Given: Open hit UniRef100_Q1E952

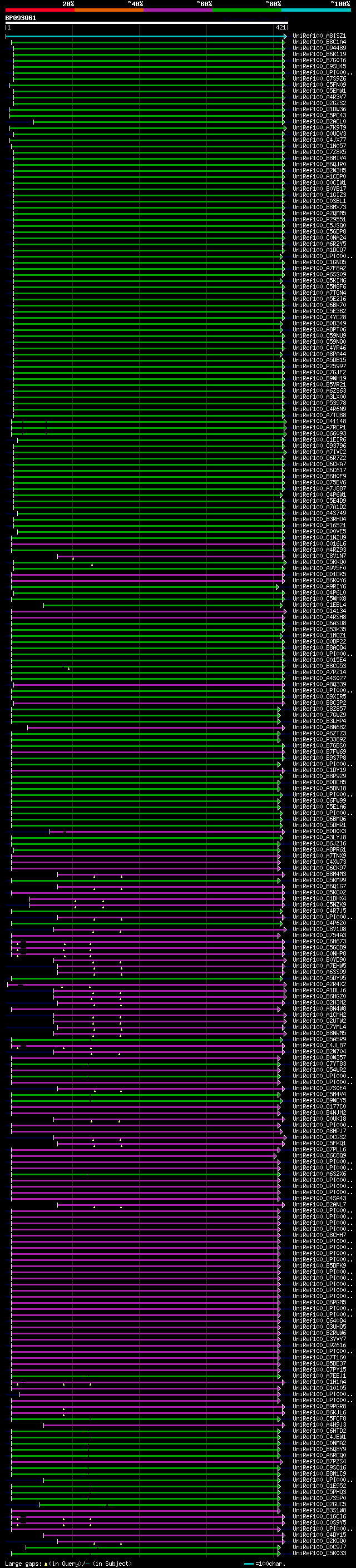Looking at the screenshot, I should pyautogui.click(x=319, y=1486).
